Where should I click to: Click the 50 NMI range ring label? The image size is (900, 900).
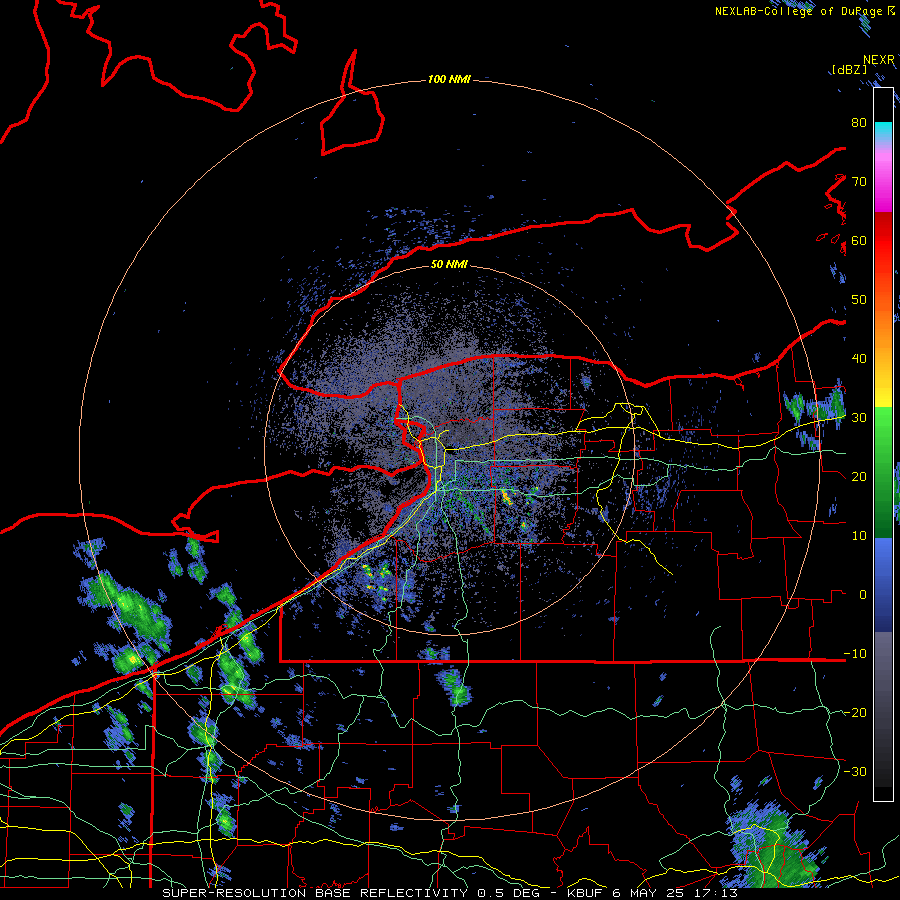[x=449, y=264]
